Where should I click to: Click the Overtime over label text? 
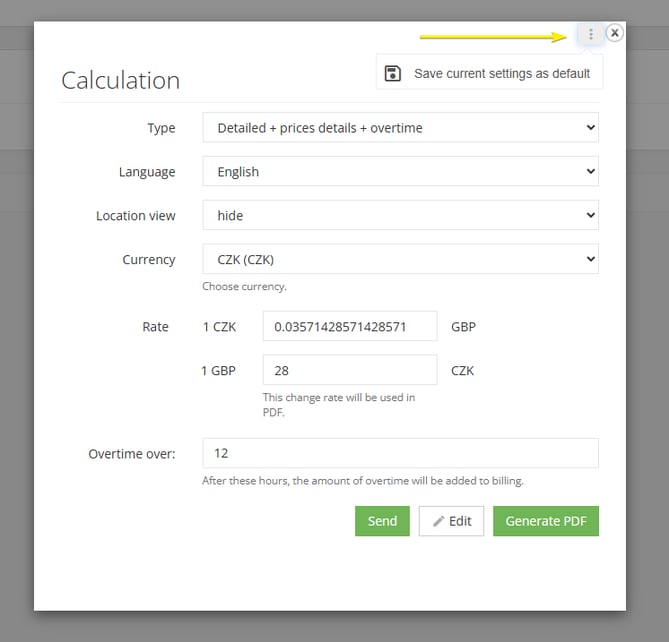(132, 454)
